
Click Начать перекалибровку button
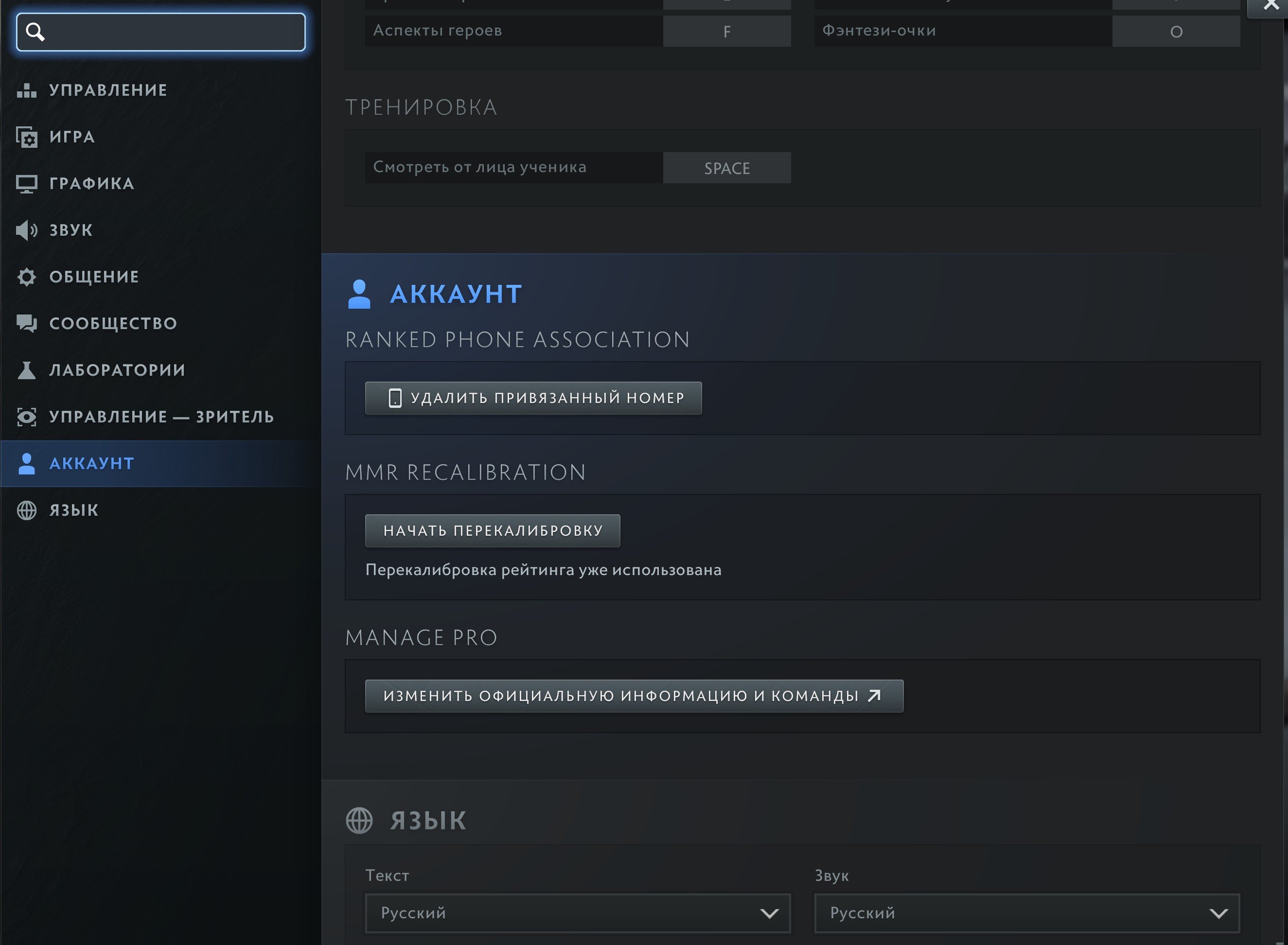click(492, 530)
